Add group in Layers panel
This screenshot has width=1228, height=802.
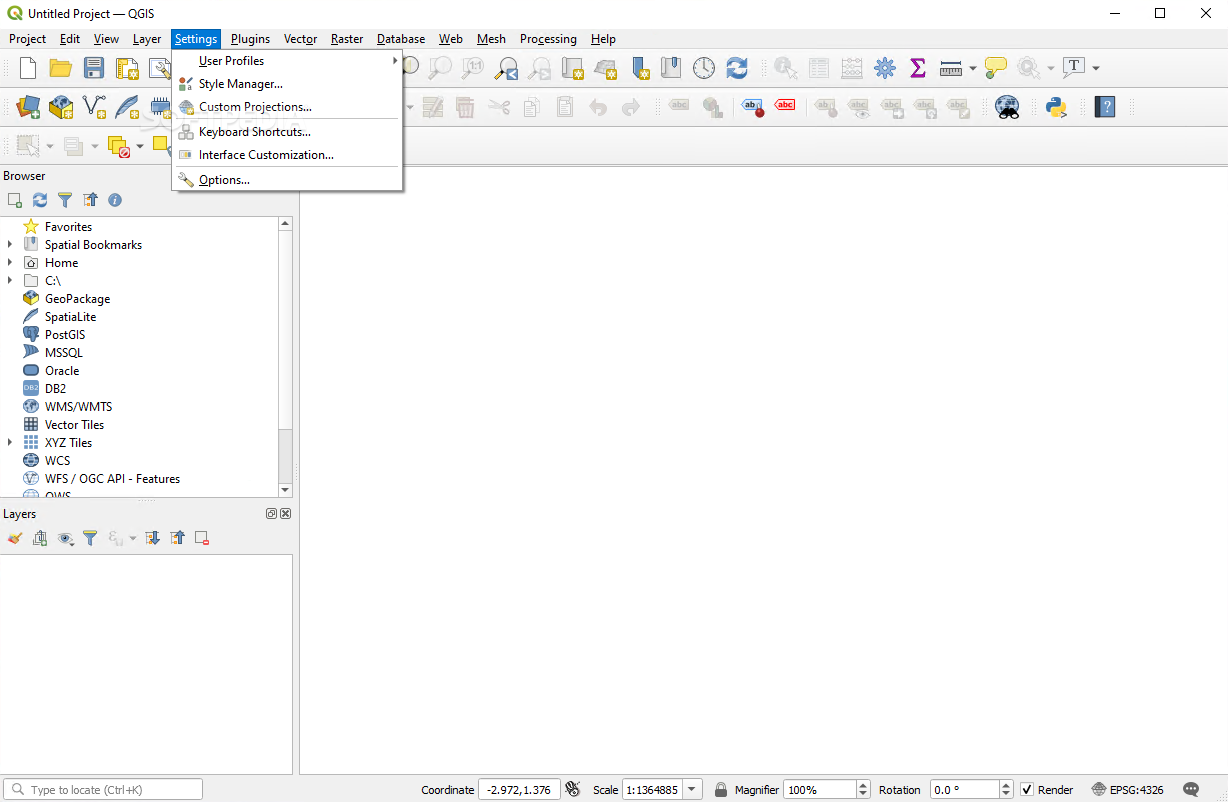coord(40,538)
